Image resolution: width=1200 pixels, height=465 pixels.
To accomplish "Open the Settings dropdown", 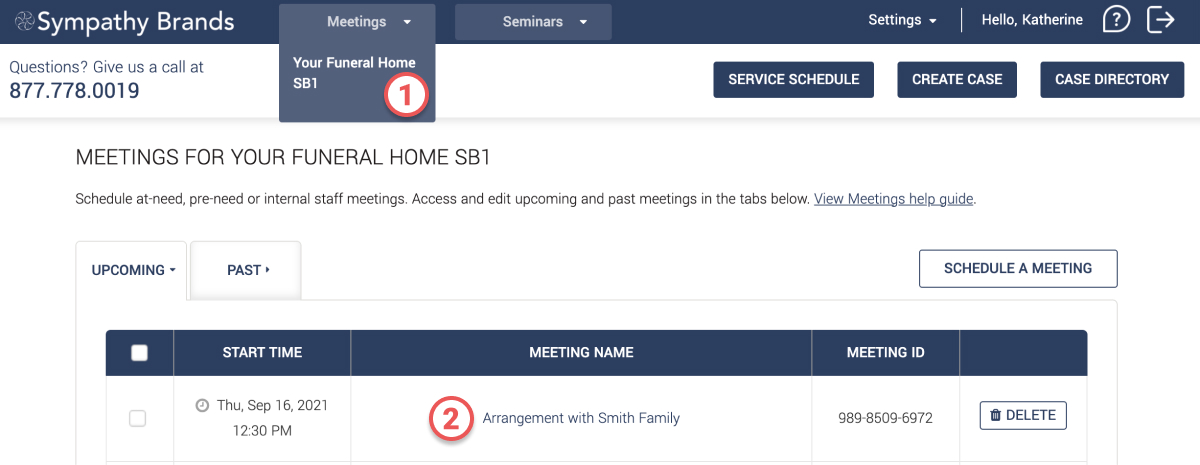I will (x=902, y=20).
